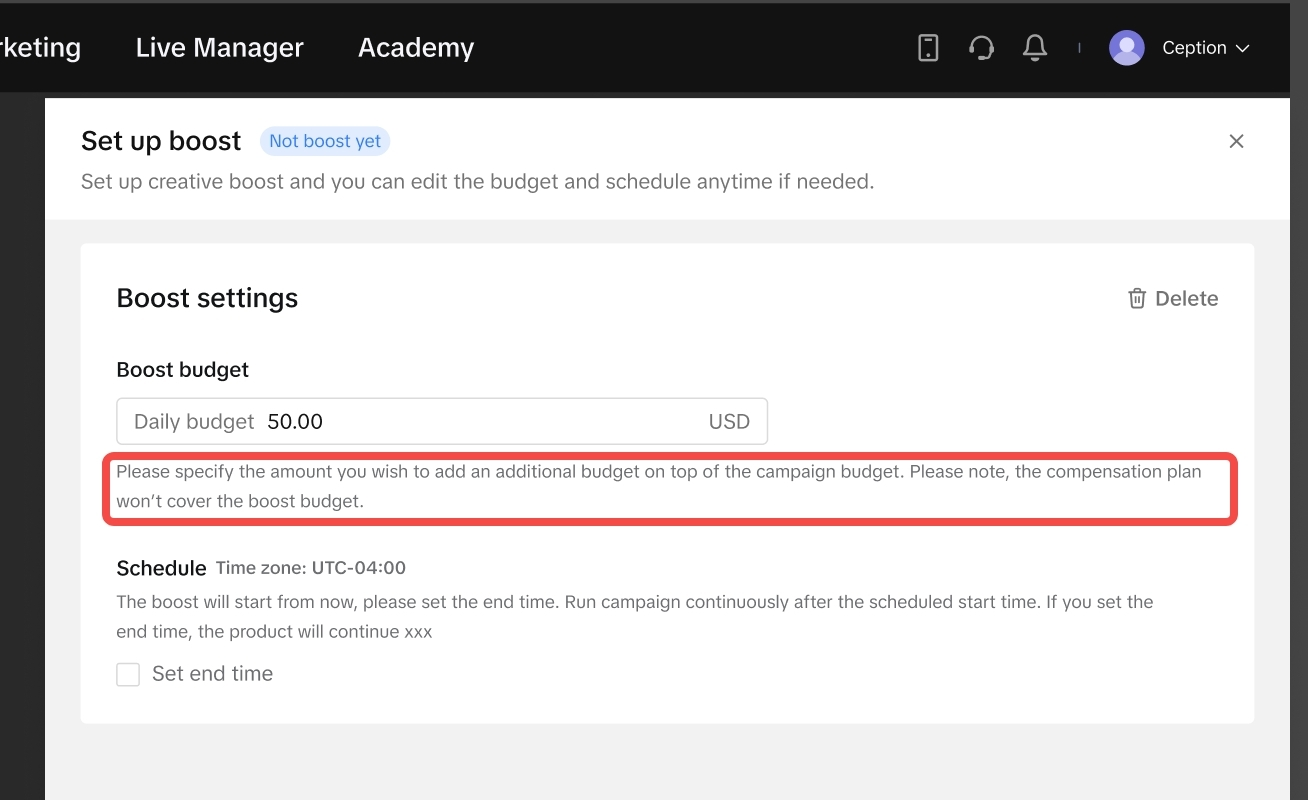This screenshot has width=1308, height=800.
Task: Open the Academy menu item
Action: point(416,48)
